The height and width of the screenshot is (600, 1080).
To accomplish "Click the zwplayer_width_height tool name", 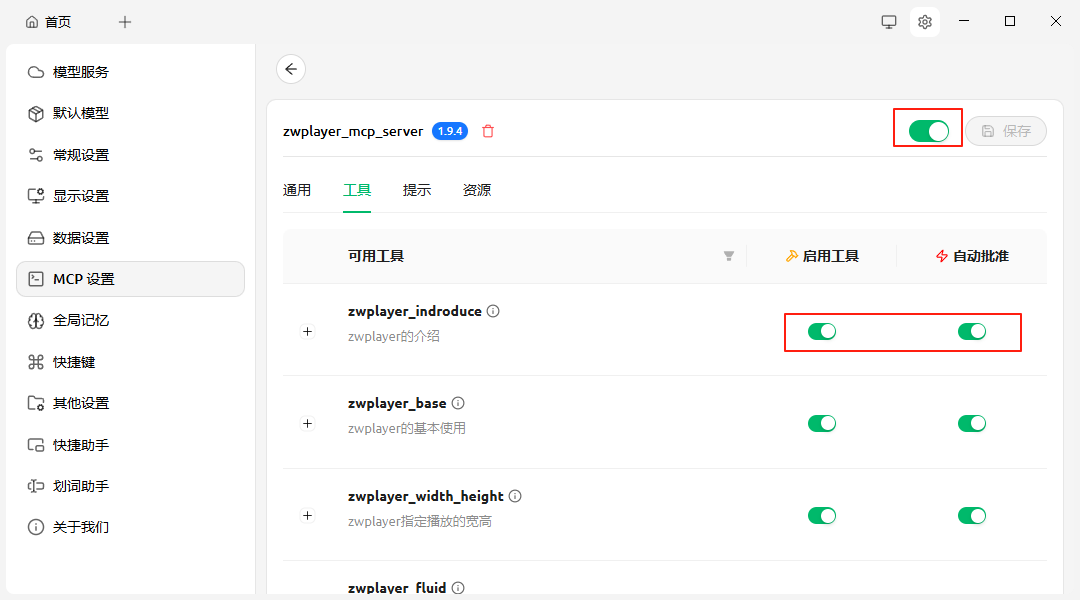I will (x=426, y=496).
